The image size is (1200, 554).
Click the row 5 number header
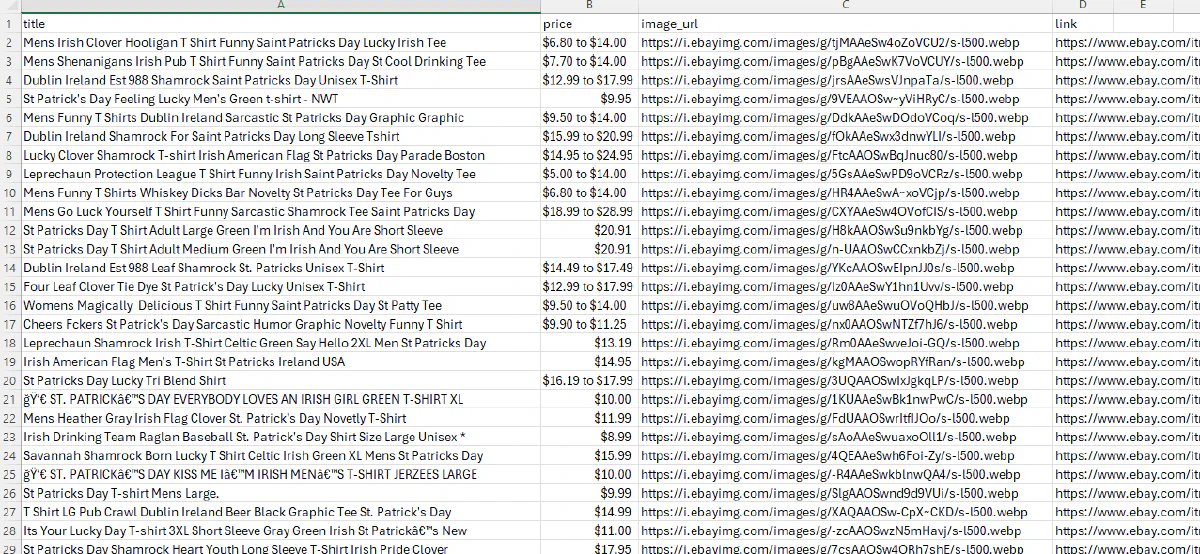point(9,99)
